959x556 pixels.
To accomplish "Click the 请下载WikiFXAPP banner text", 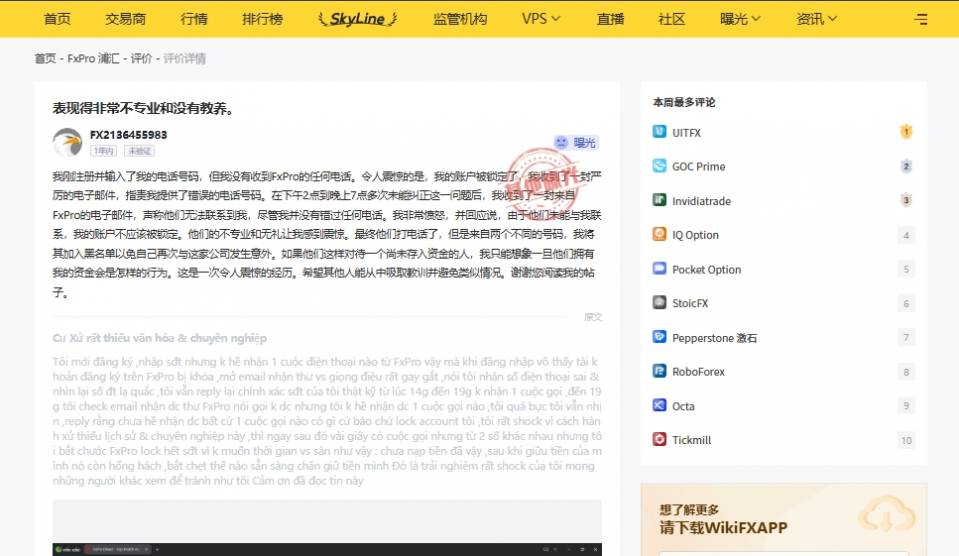I will click(724, 527).
